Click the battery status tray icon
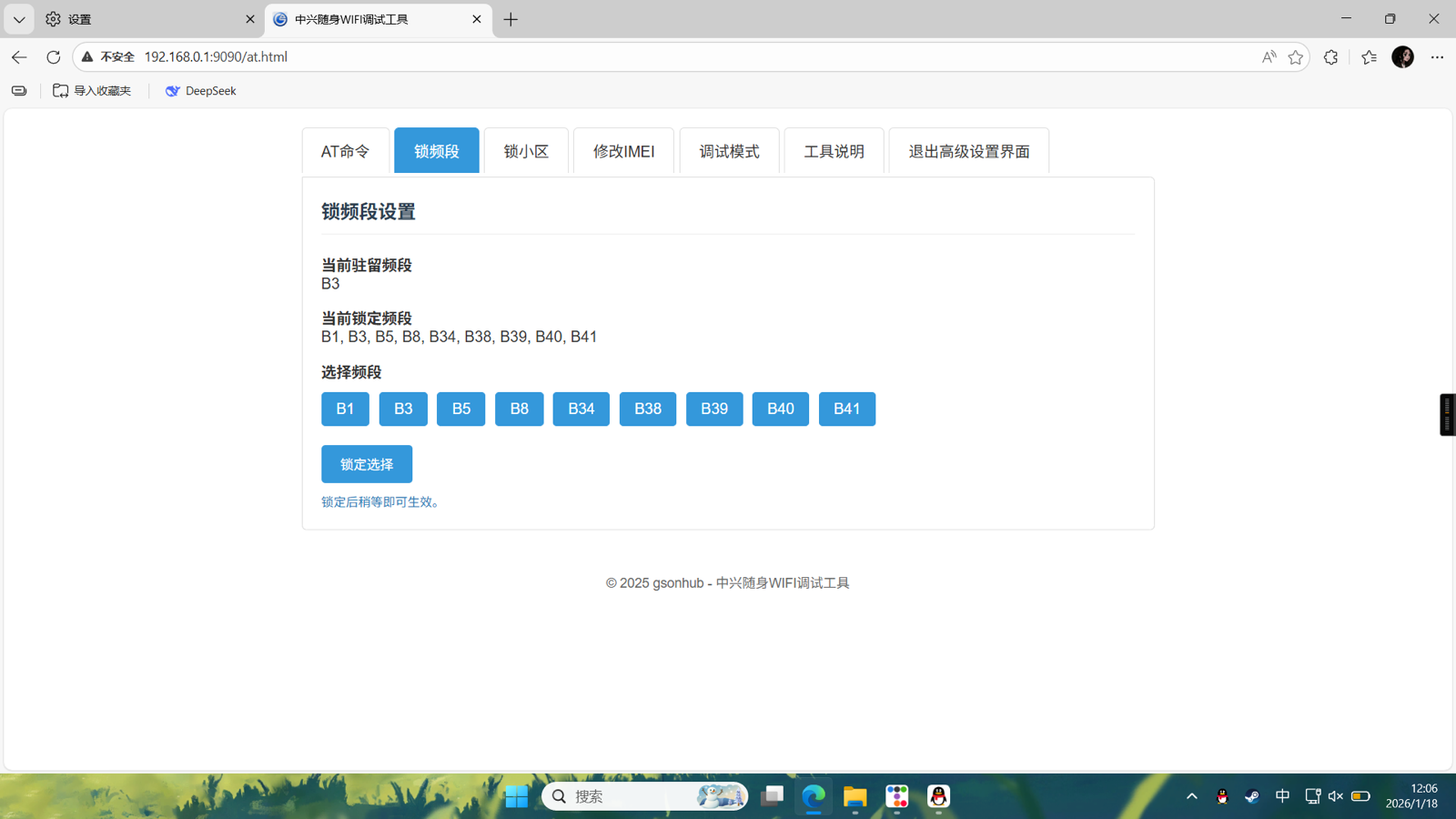1456x819 pixels. click(1360, 797)
